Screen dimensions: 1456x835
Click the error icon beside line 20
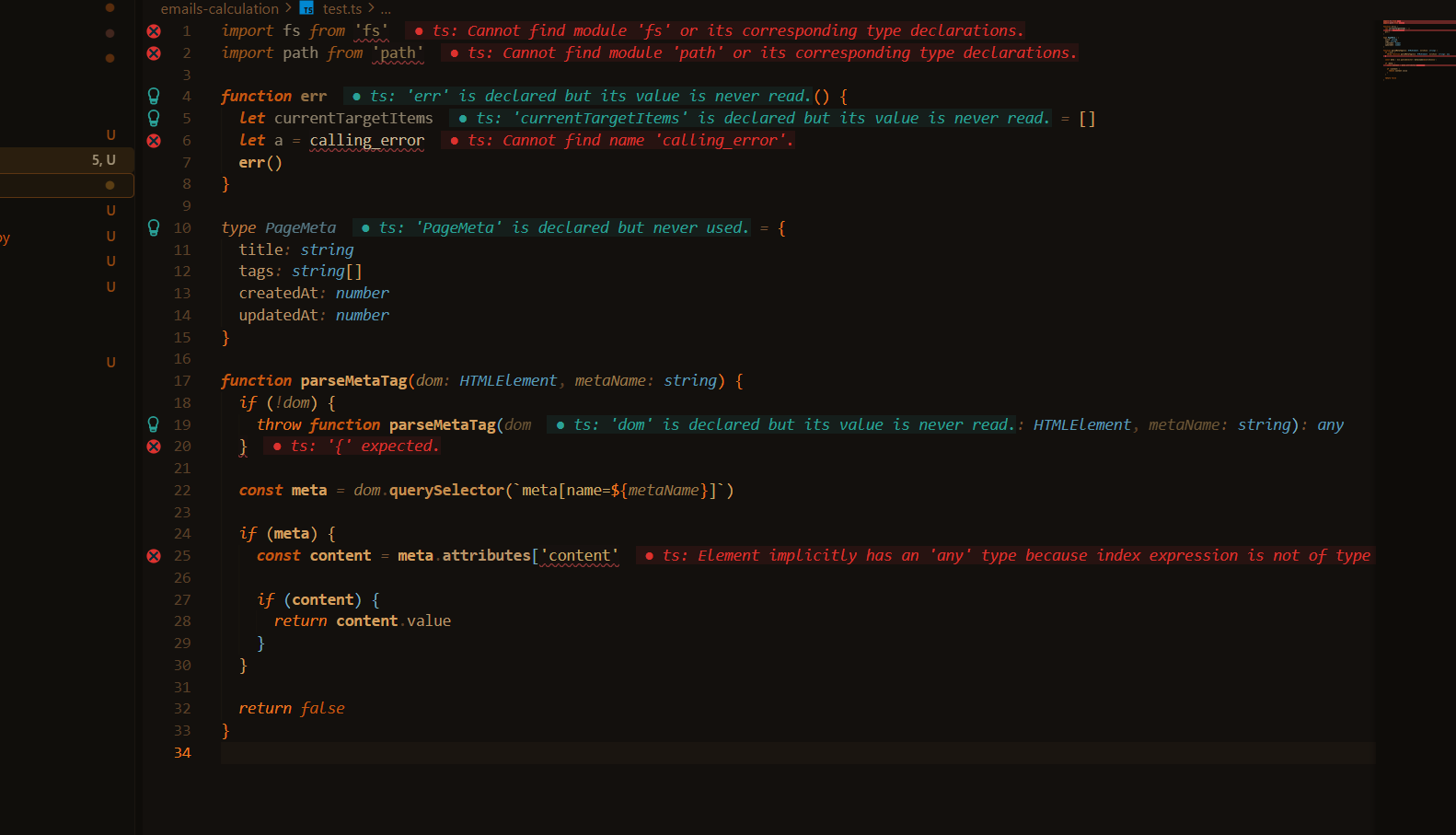[x=154, y=446]
